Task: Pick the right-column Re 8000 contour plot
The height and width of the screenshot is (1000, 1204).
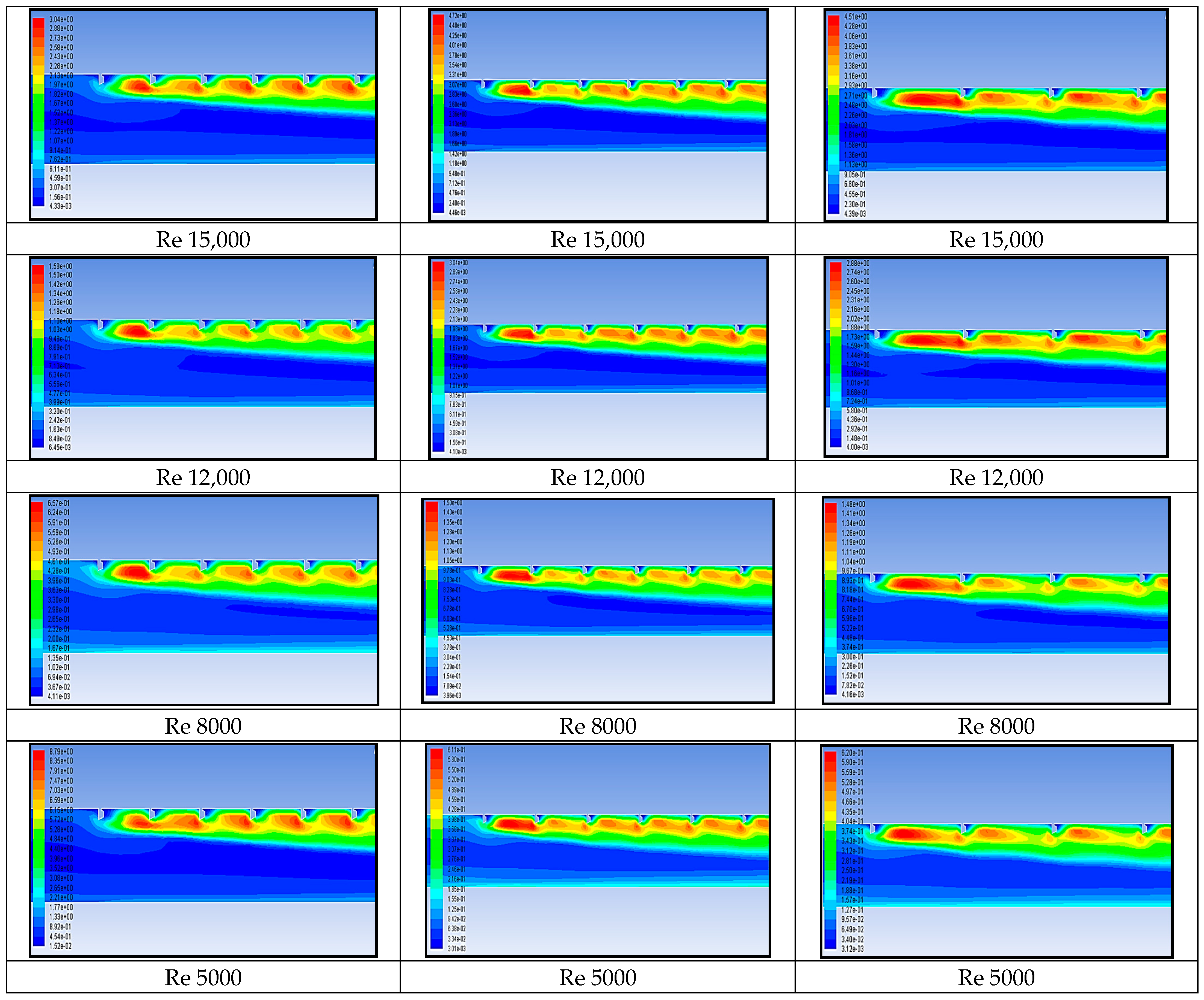Action: click(996, 600)
